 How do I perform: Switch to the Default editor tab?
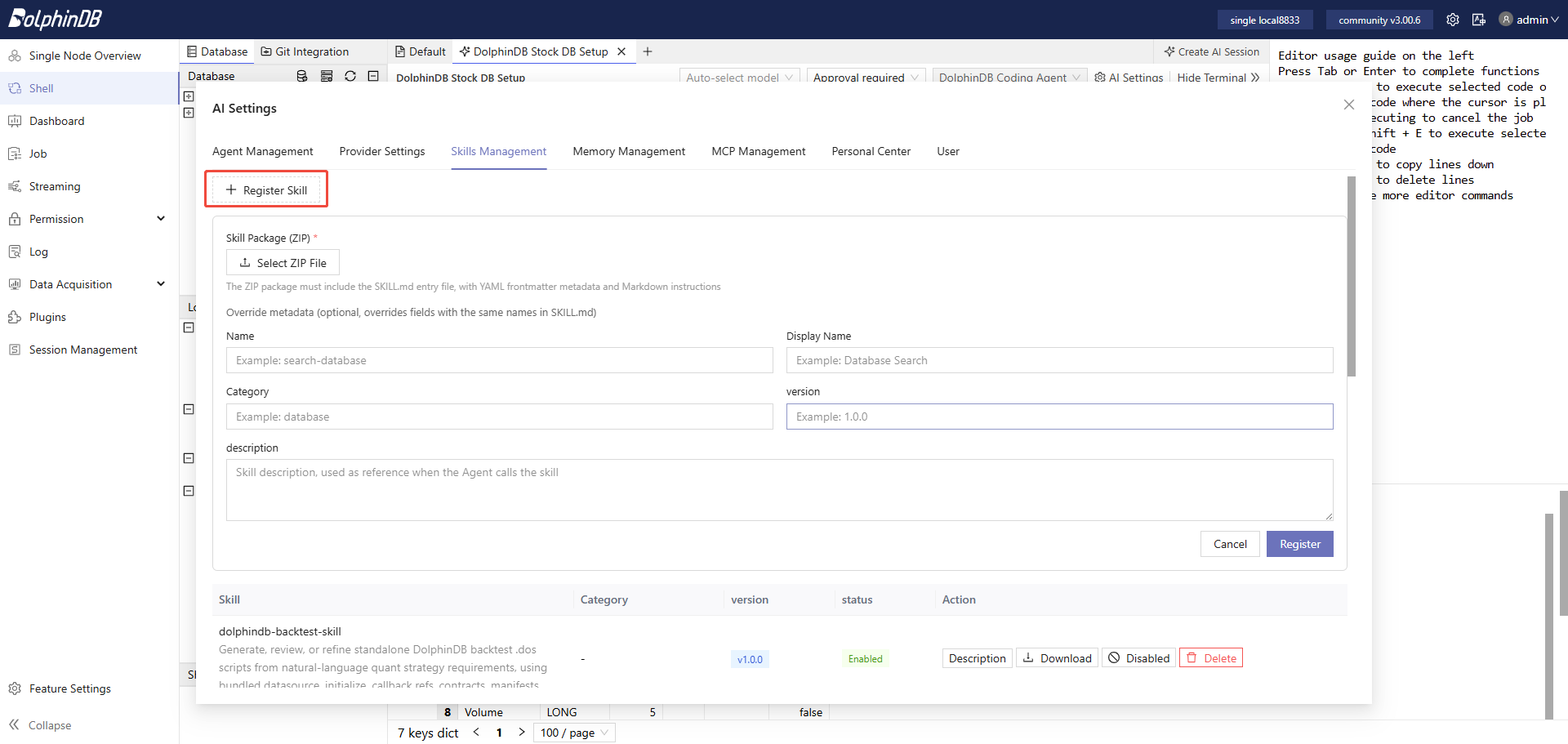pyautogui.click(x=421, y=51)
